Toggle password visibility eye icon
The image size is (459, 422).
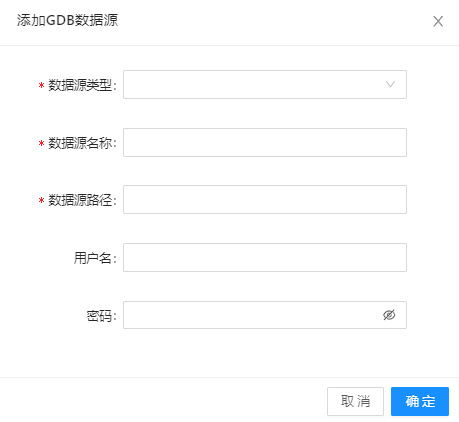tap(389, 315)
